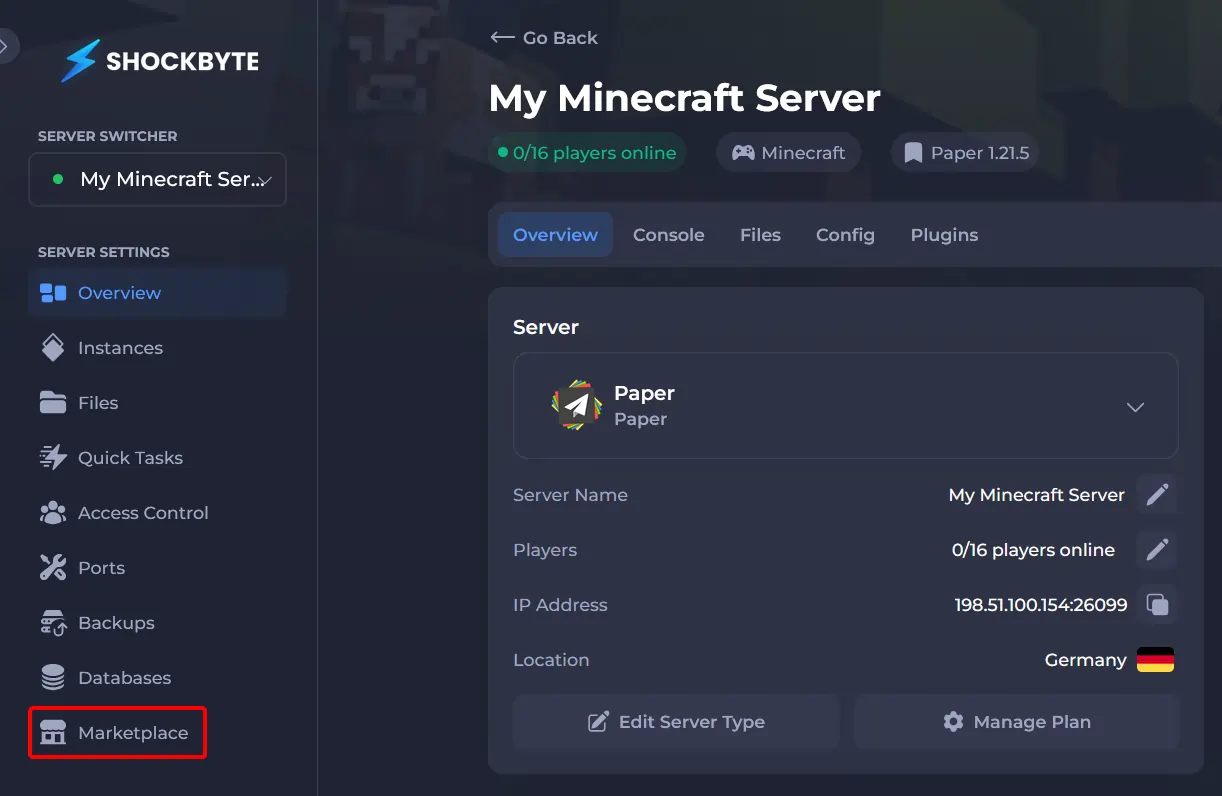Open the Backups sidebar icon
The height and width of the screenshot is (796, 1222).
[x=53, y=623]
